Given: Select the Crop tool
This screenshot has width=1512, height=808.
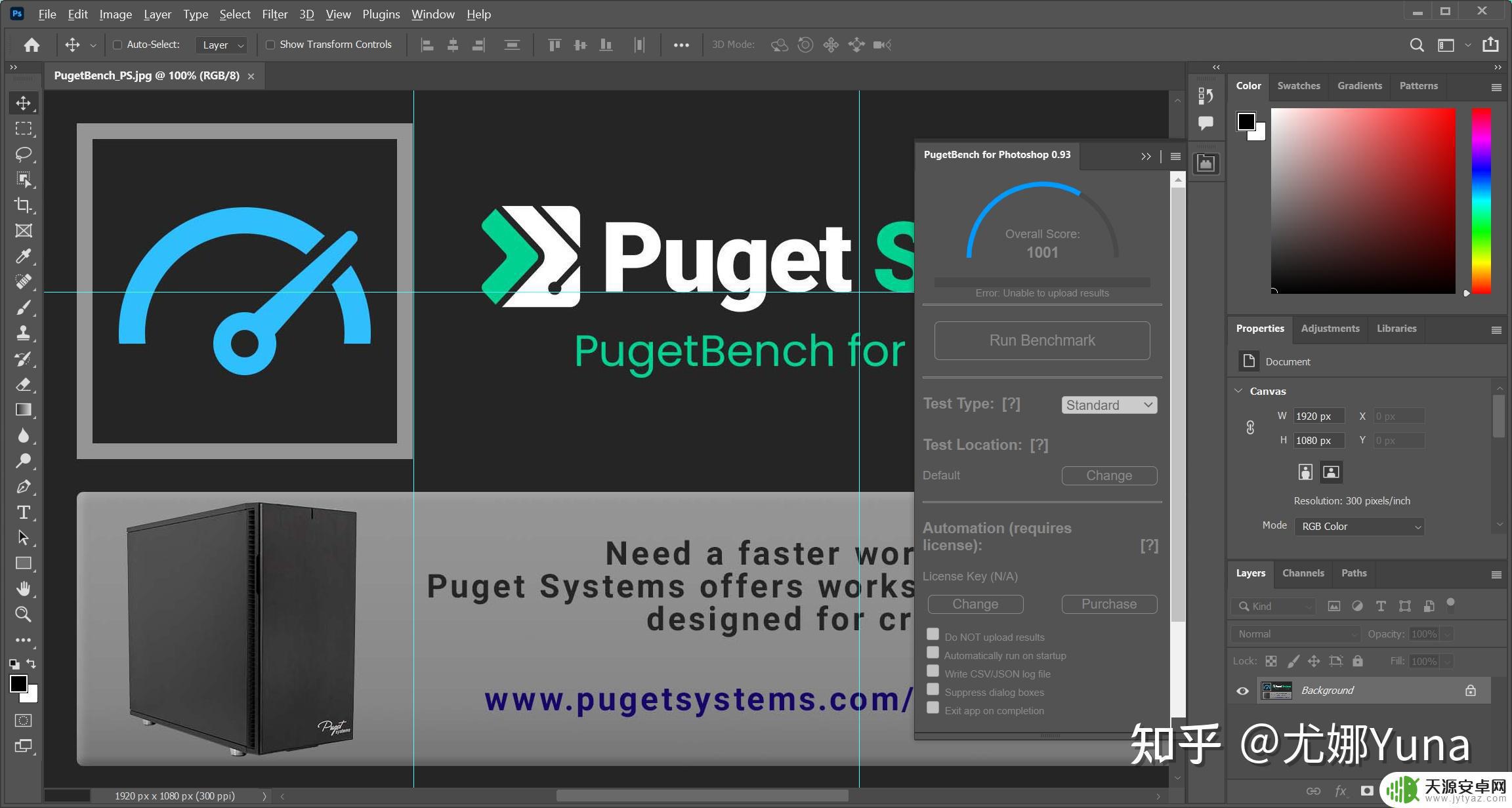Looking at the screenshot, I should tap(24, 205).
